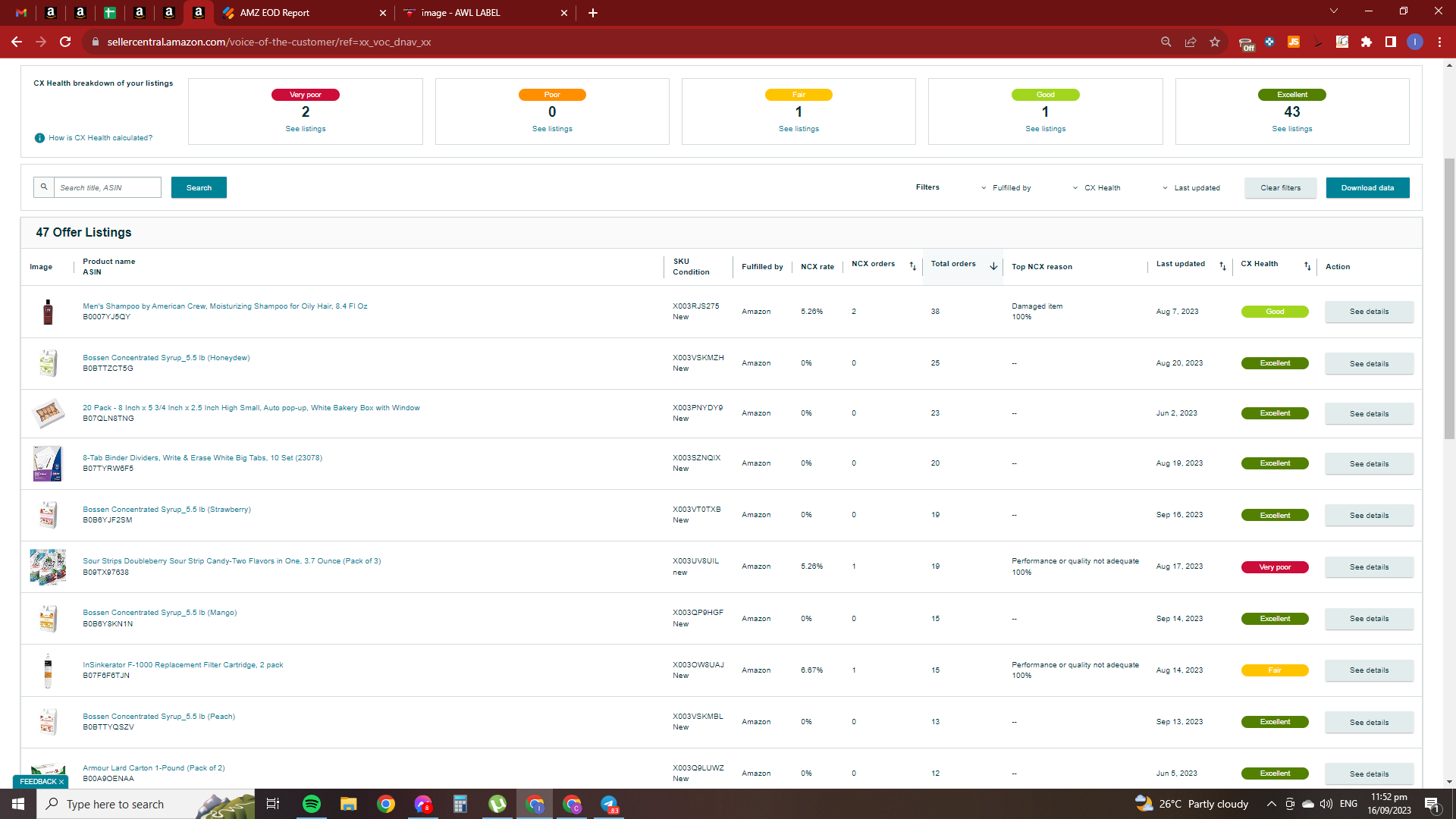Open Spotify from the taskbar

pos(312,804)
